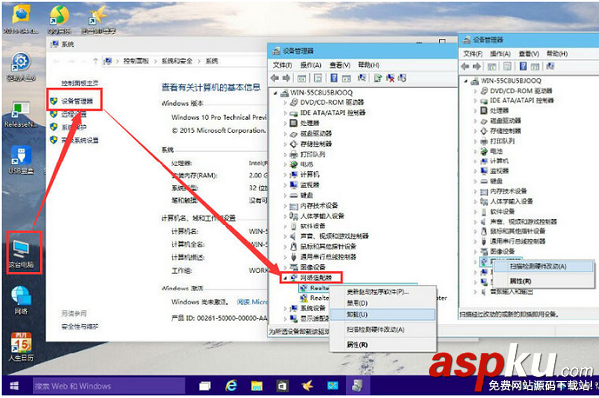The height and width of the screenshot is (398, 599).
Task: Click the gear shortcut icon on the desktop
Action: point(21,67)
